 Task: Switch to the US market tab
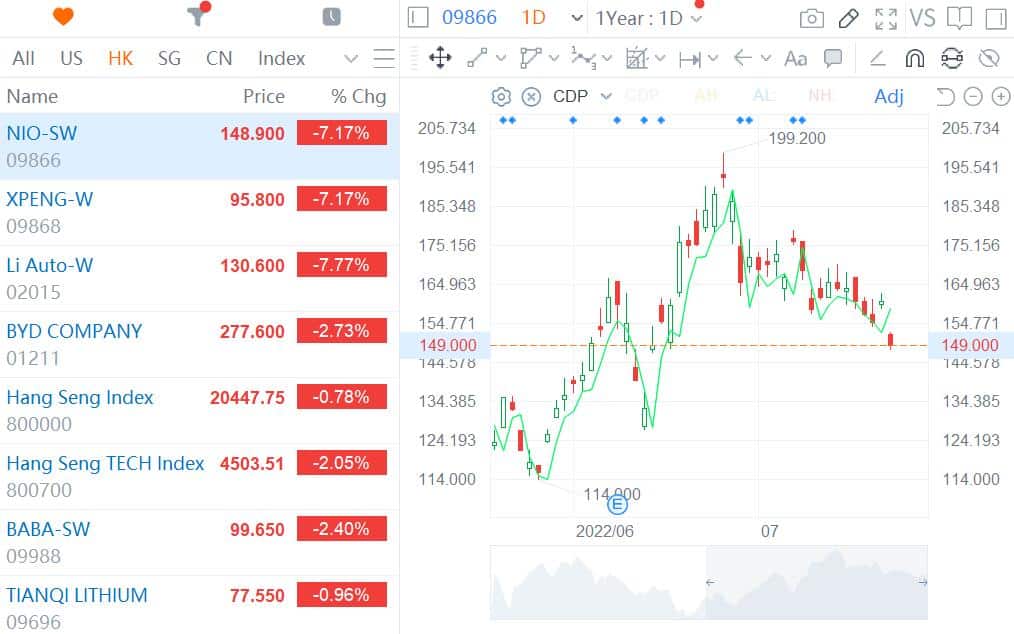[70, 58]
